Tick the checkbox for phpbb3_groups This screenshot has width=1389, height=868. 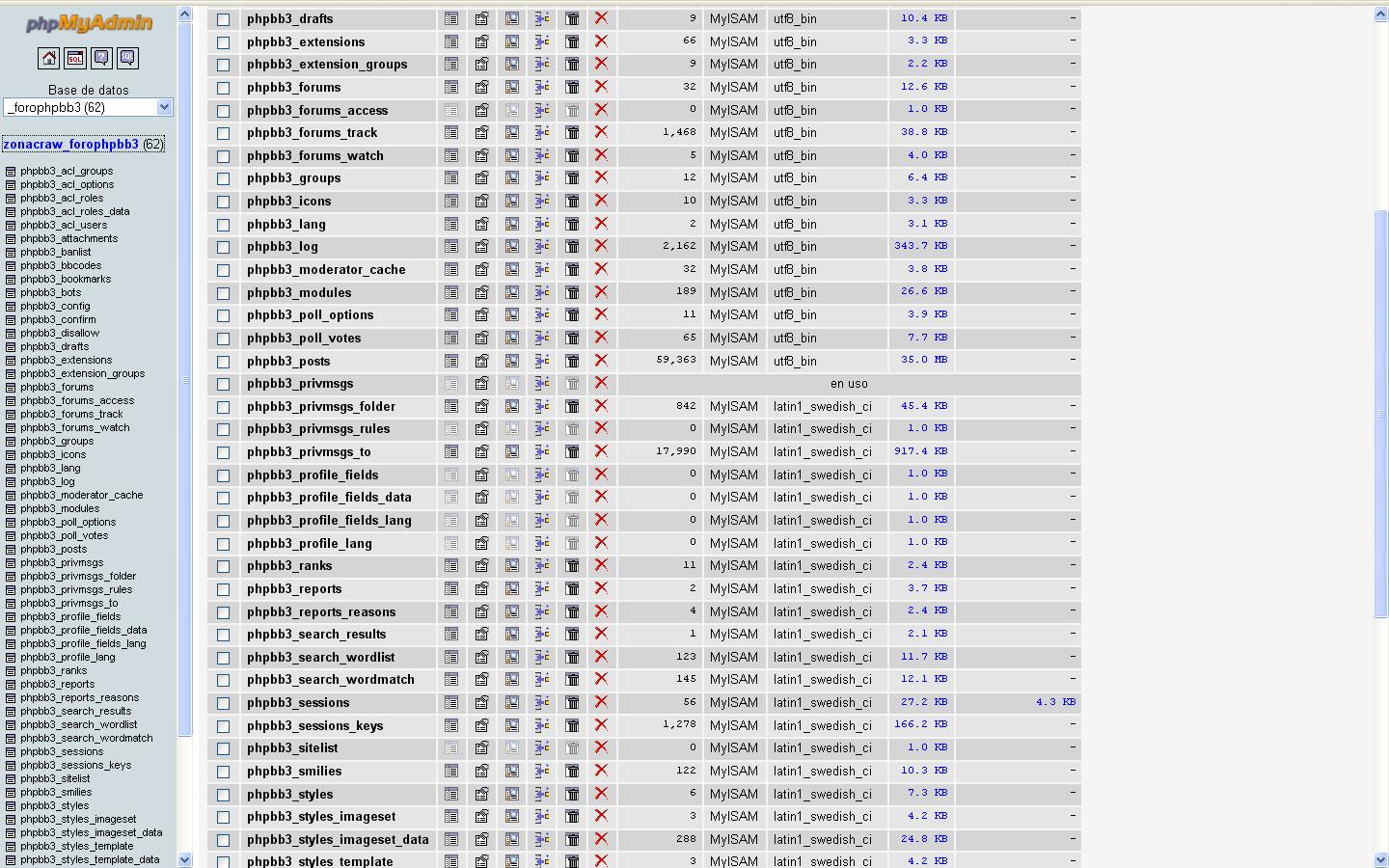click(x=224, y=178)
